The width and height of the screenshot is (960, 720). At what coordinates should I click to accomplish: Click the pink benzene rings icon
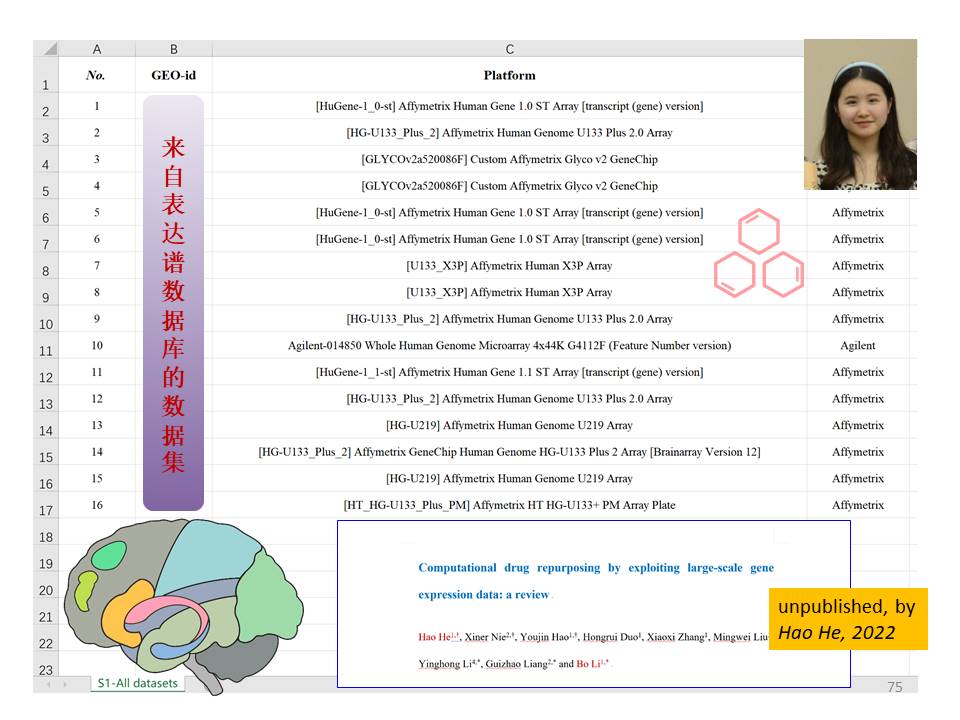[x=759, y=254]
